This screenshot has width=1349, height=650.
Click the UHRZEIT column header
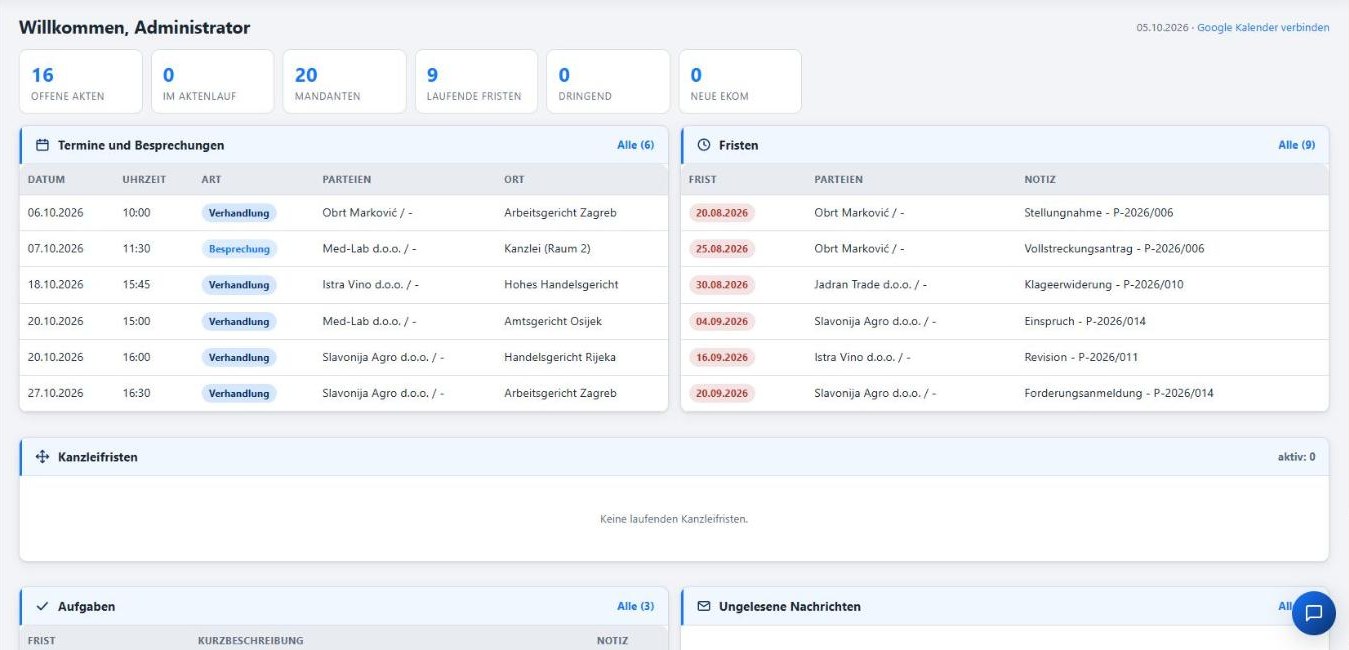pyautogui.click(x=144, y=180)
